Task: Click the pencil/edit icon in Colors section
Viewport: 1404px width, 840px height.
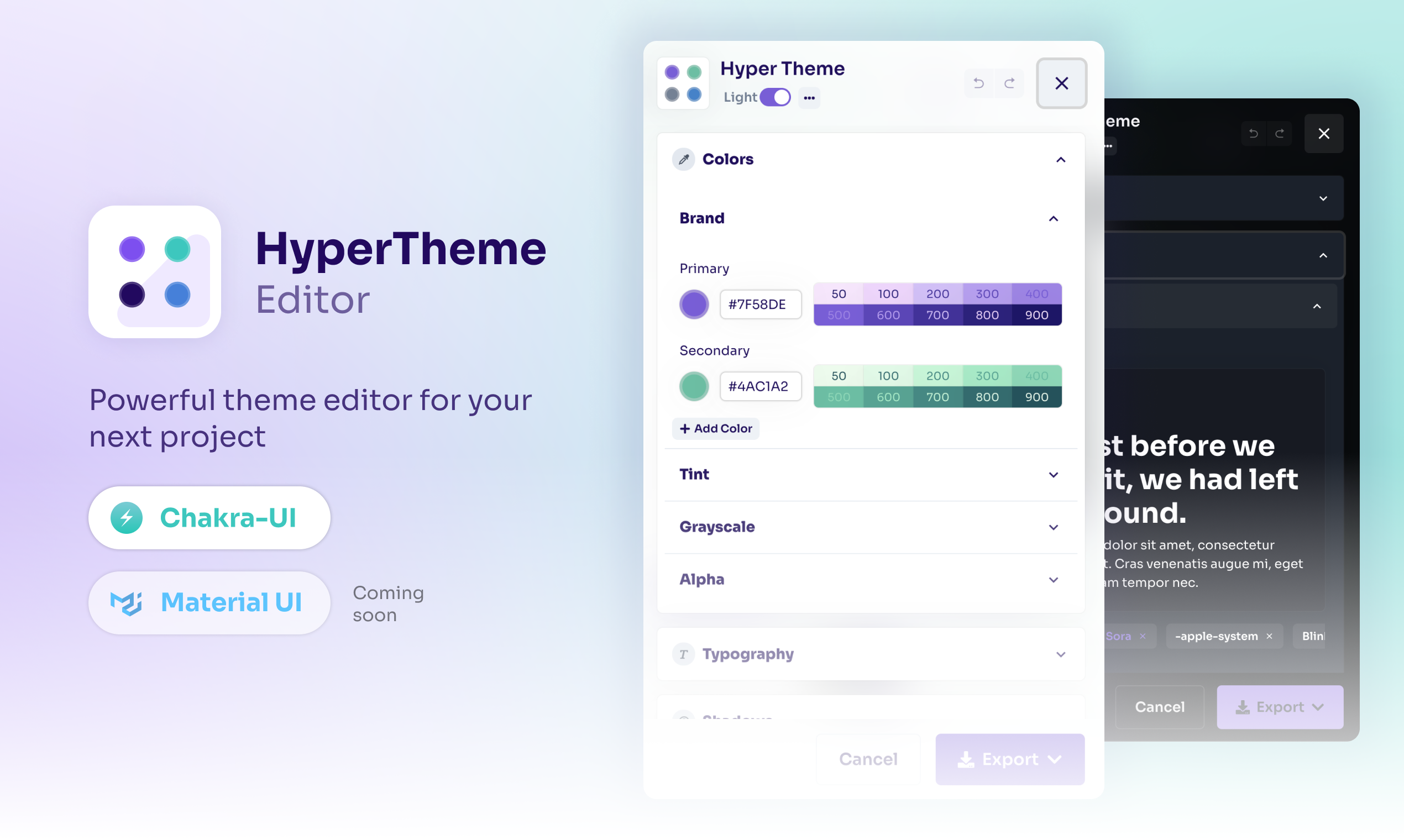Action: [x=681, y=158]
